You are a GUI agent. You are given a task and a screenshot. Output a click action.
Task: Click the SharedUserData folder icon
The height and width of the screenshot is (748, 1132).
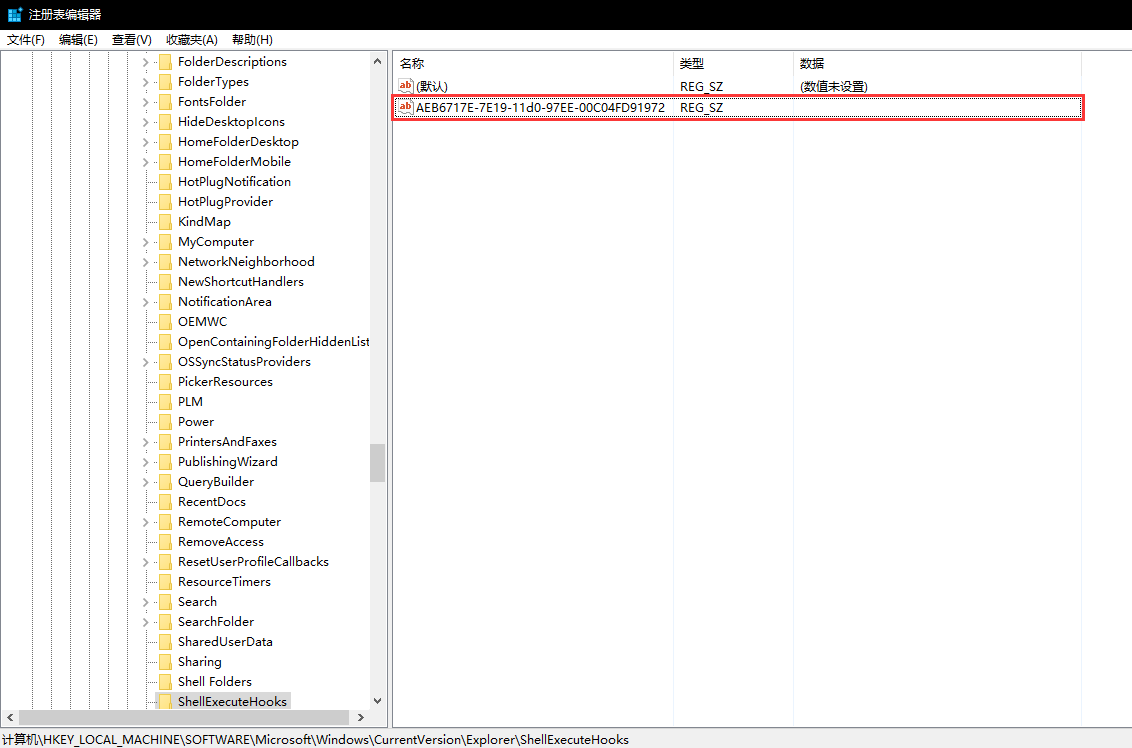click(165, 642)
